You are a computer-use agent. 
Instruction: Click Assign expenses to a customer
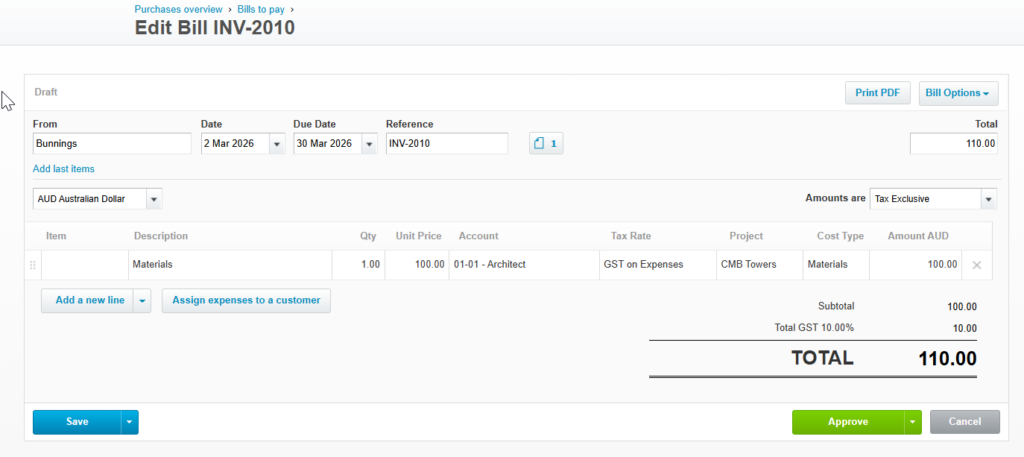(246, 300)
